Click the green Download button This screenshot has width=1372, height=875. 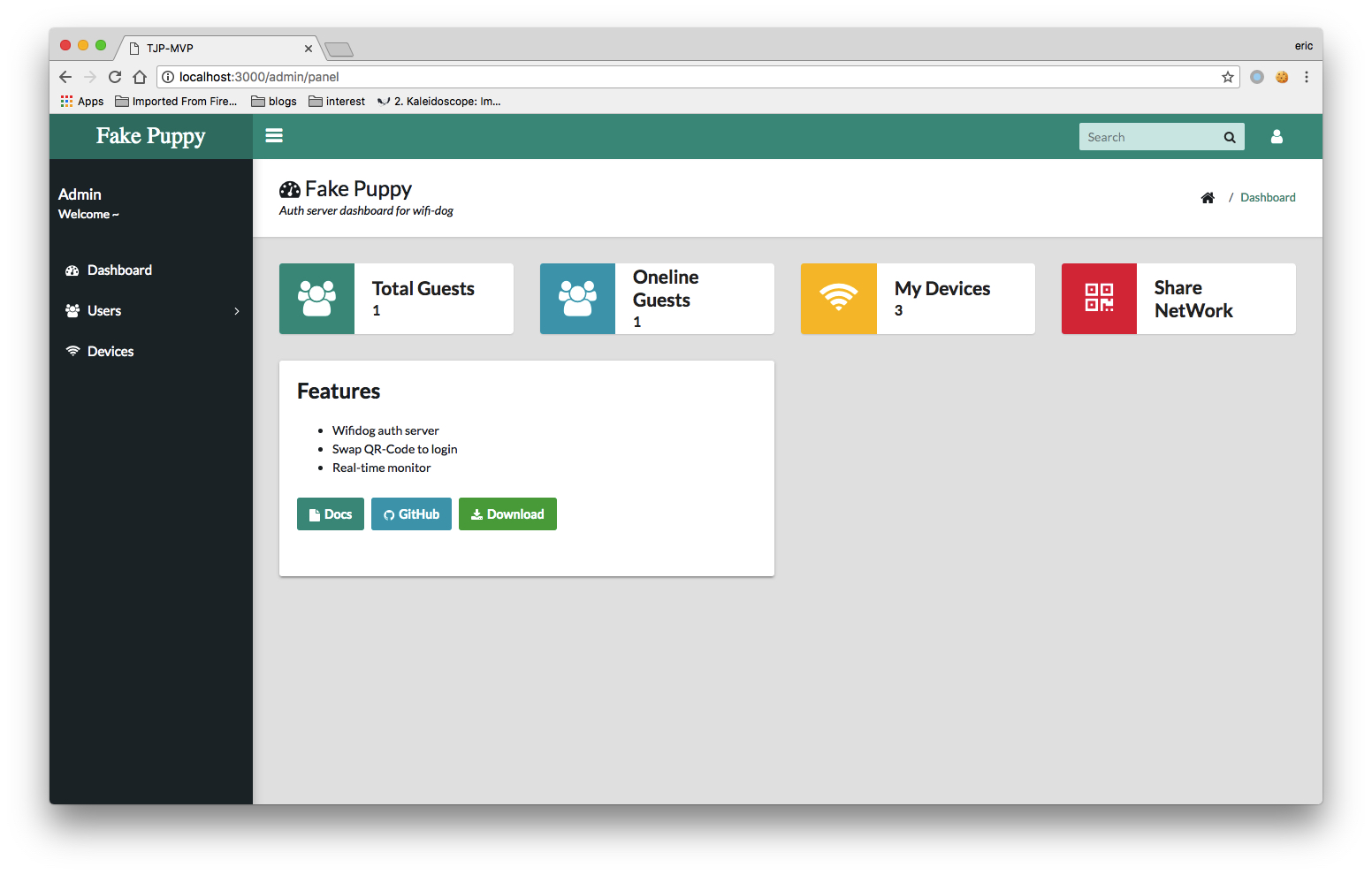(507, 514)
